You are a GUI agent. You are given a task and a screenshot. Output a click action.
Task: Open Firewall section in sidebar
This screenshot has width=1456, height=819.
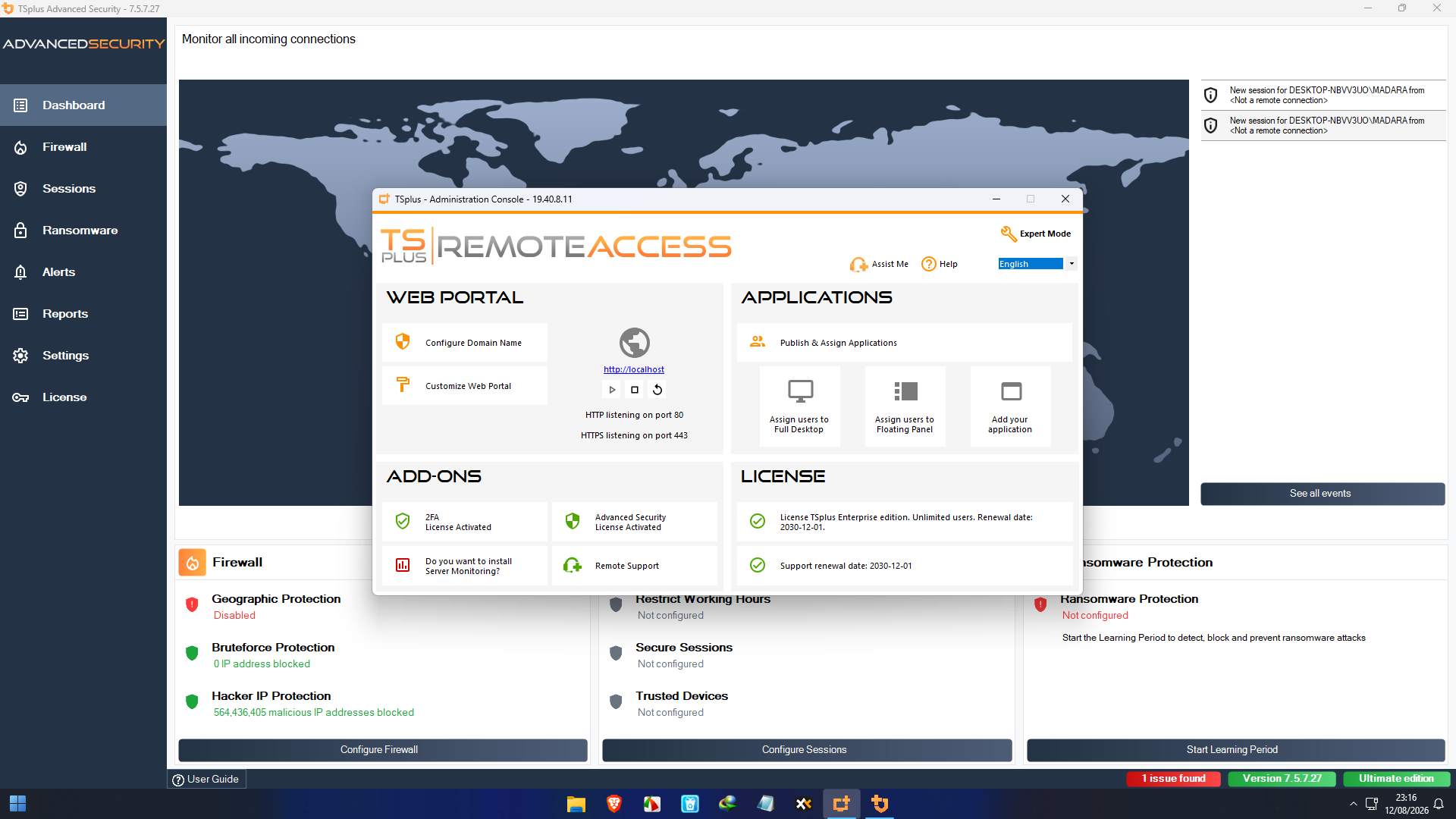click(x=83, y=147)
